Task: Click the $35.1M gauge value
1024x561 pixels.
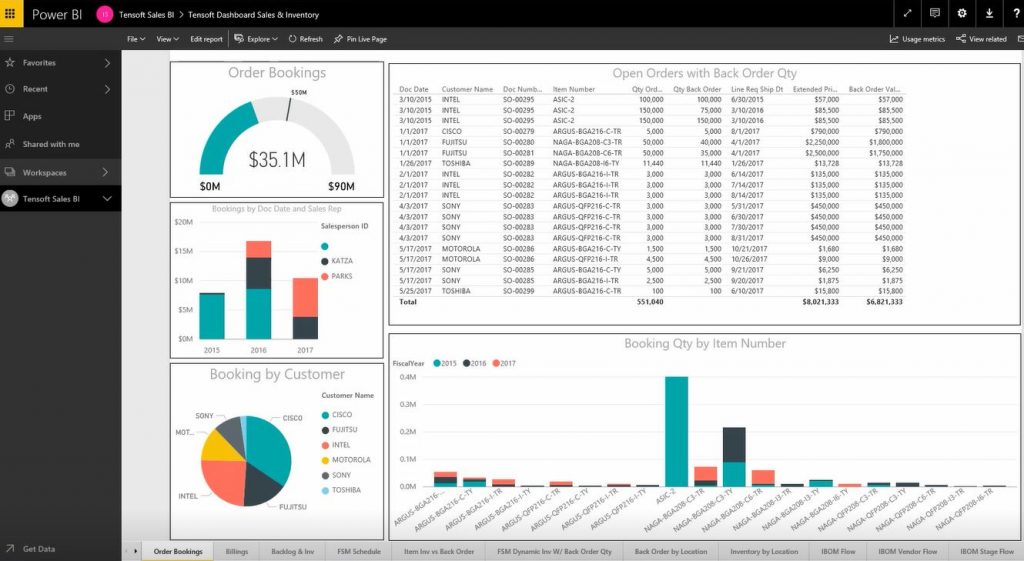Action: (x=277, y=160)
